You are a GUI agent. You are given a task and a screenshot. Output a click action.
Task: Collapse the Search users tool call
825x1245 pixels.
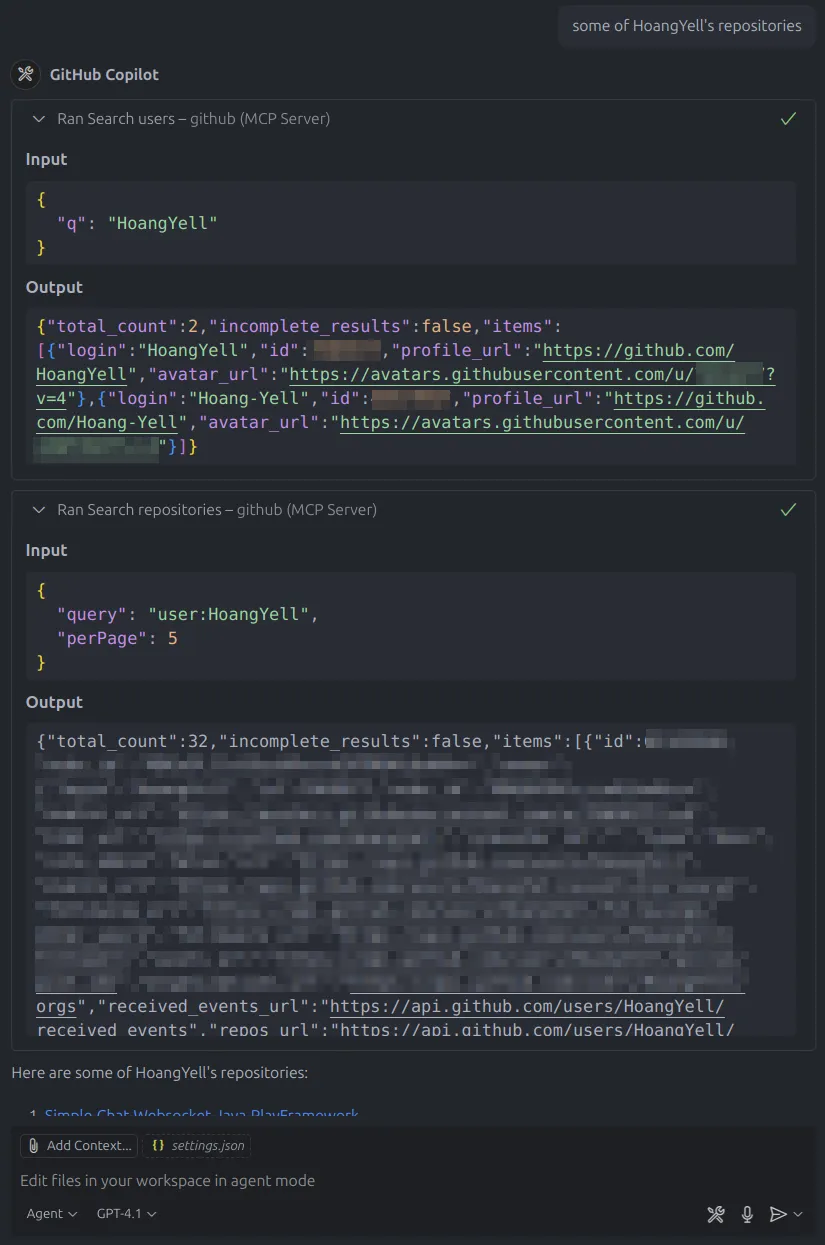(x=39, y=119)
